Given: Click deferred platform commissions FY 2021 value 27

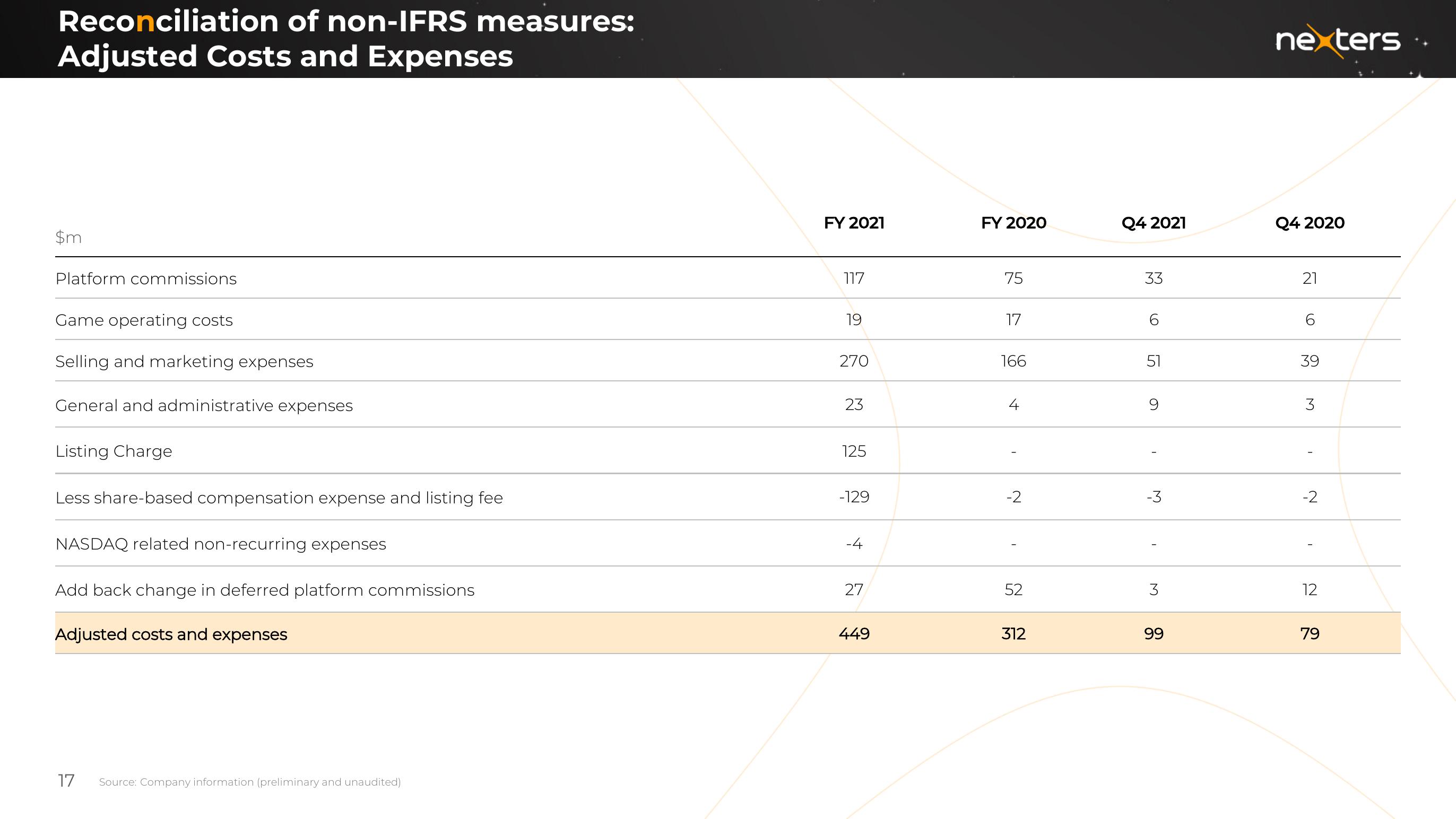Looking at the screenshot, I should (x=854, y=589).
